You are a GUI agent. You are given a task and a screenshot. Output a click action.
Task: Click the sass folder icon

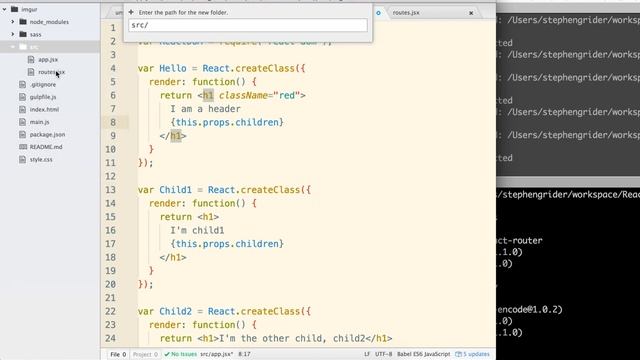(23, 34)
